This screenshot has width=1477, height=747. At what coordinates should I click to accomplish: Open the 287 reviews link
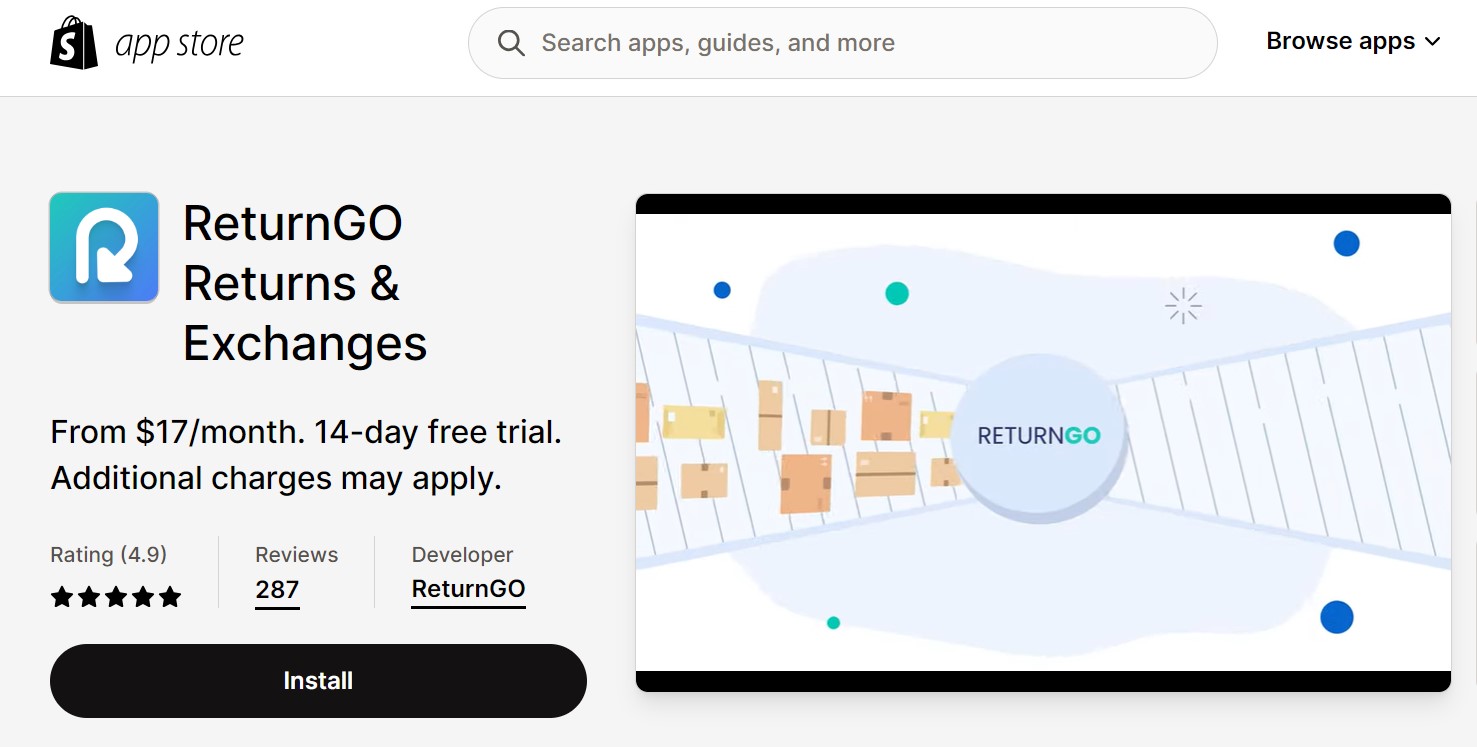pos(277,590)
